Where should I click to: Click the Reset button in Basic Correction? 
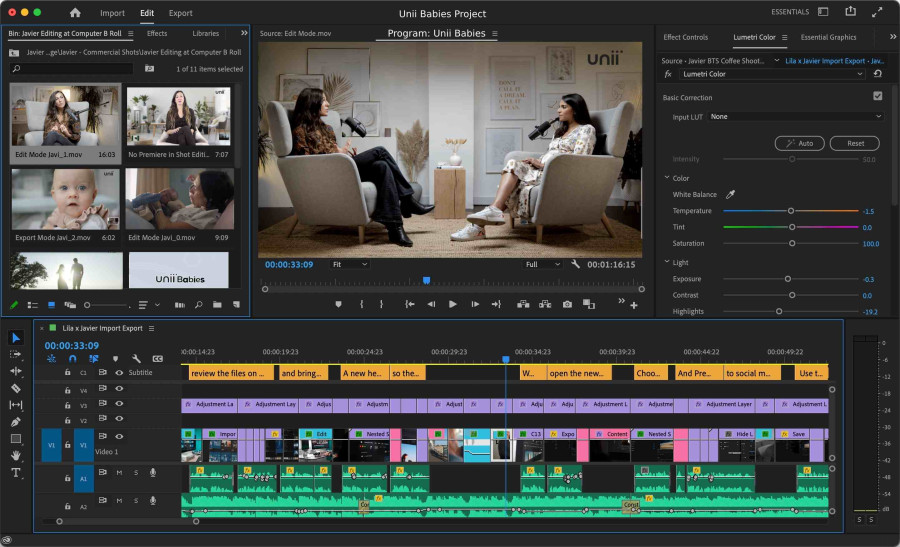tap(855, 143)
